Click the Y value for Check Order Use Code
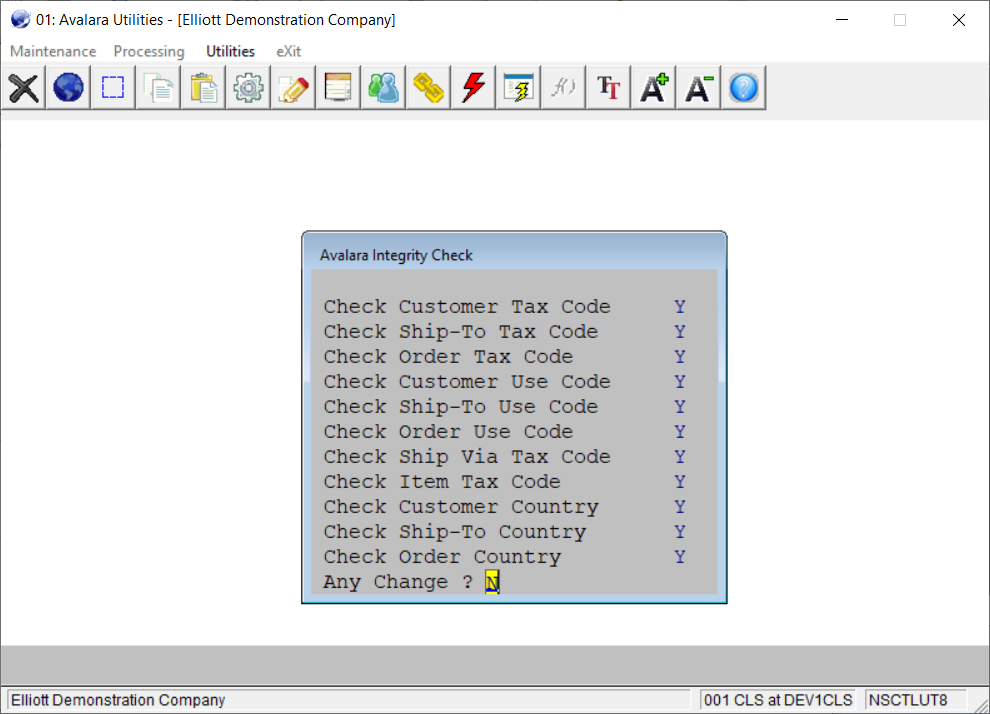990x714 pixels. click(x=679, y=432)
